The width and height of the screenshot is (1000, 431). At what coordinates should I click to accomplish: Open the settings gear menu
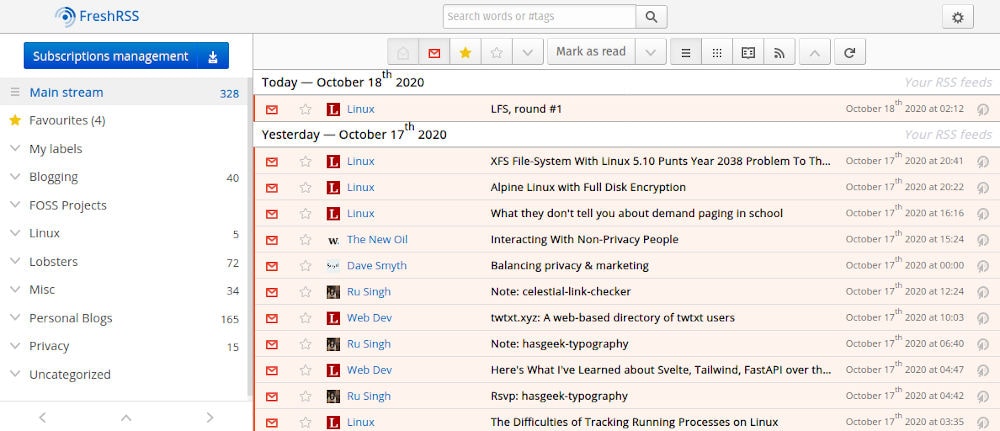point(957,17)
